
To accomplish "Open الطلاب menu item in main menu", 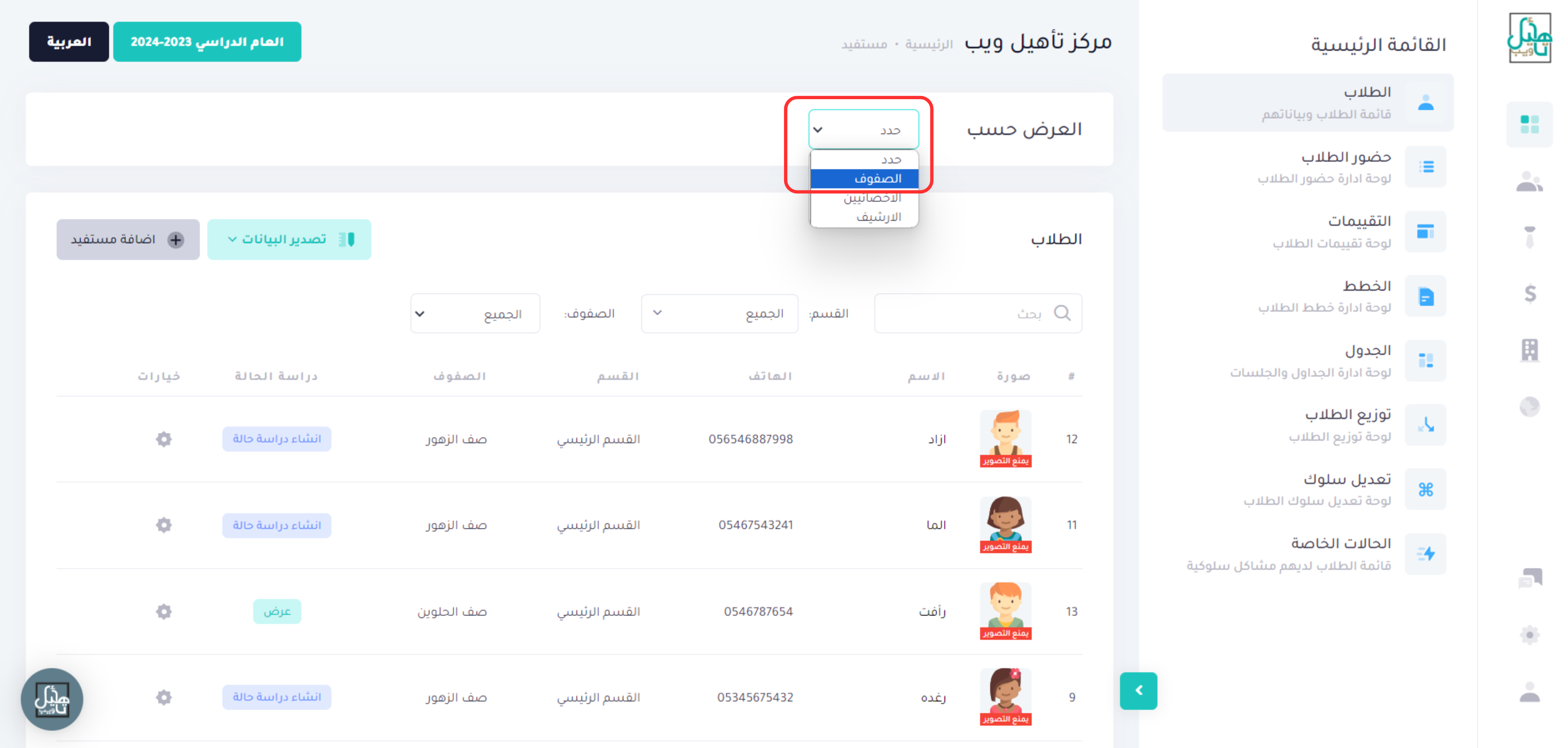I will pos(1308,102).
